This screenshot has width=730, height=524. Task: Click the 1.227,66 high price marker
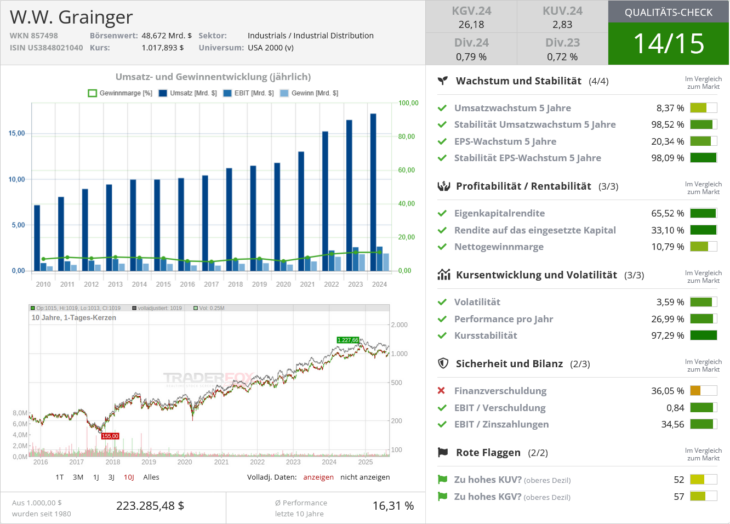point(348,340)
